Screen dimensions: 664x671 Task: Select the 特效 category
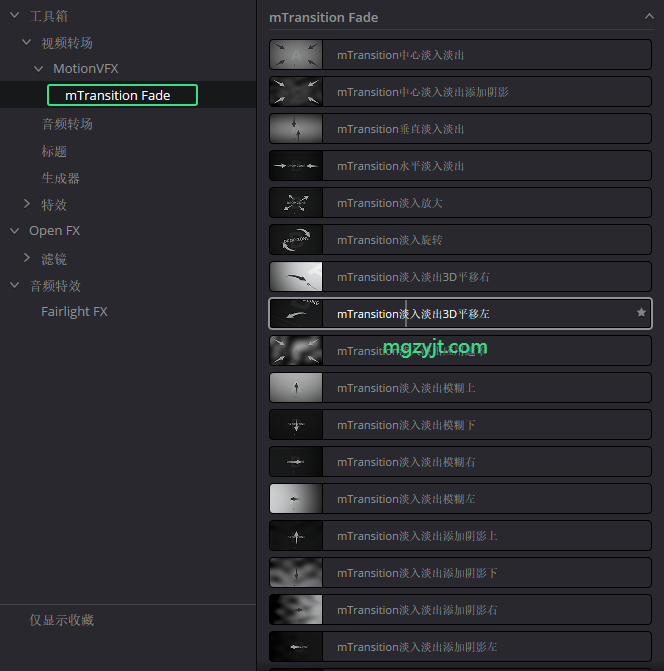tap(54, 205)
